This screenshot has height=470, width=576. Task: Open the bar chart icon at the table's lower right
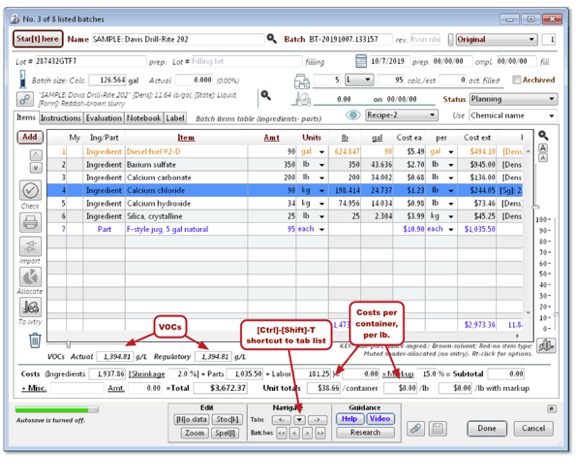coord(546,345)
